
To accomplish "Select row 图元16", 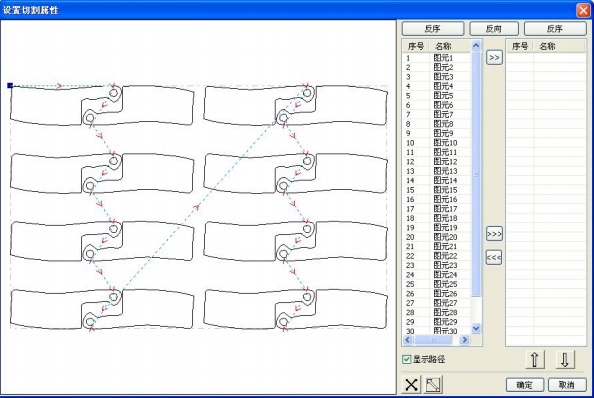I will (x=437, y=200).
